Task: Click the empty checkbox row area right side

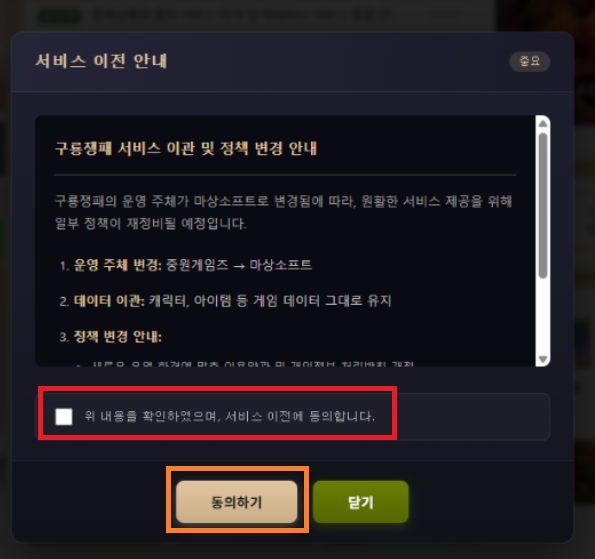Action: point(473,417)
